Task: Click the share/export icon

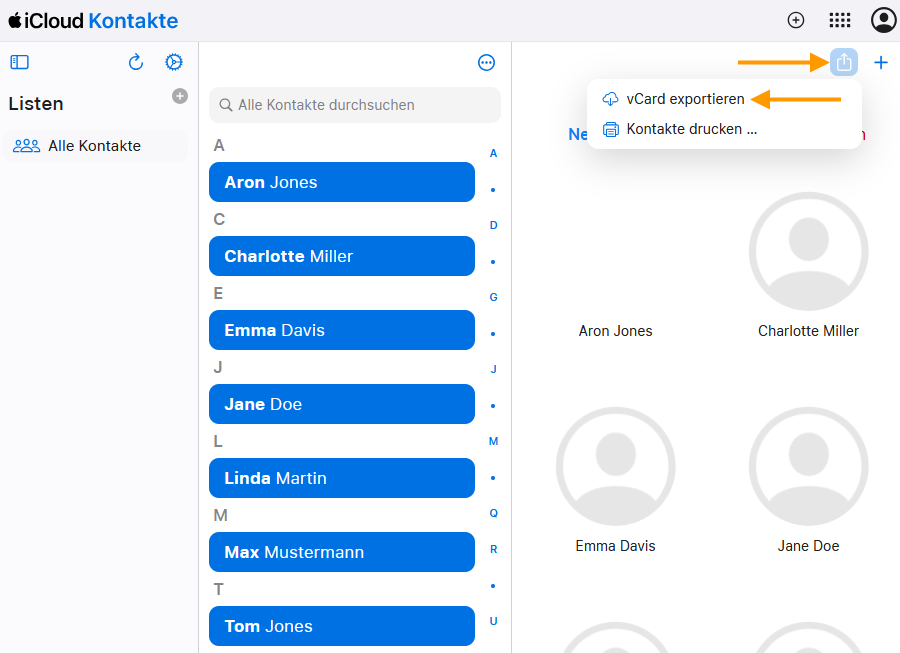Action: coord(844,62)
